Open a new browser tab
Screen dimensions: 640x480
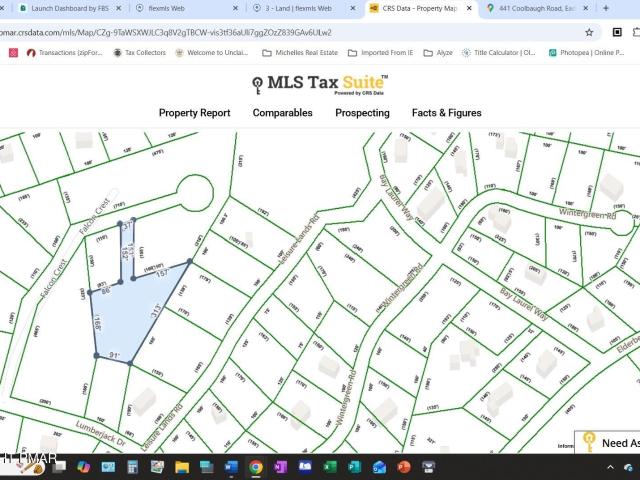pos(606,8)
